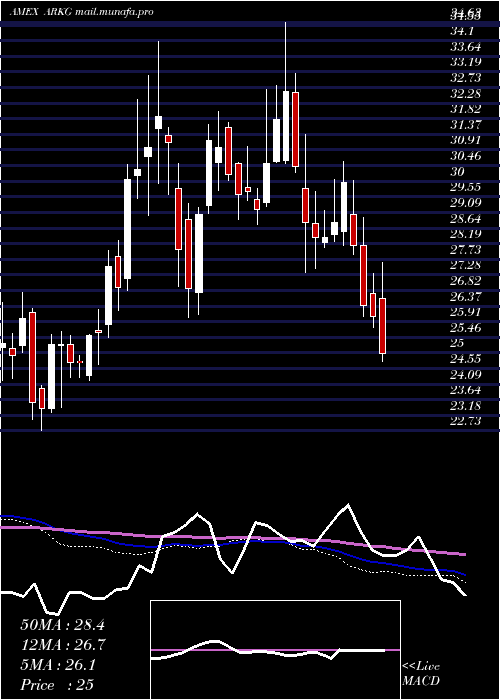Click the 30 price axis label
The height and width of the screenshot is (700, 500).
point(458,171)
